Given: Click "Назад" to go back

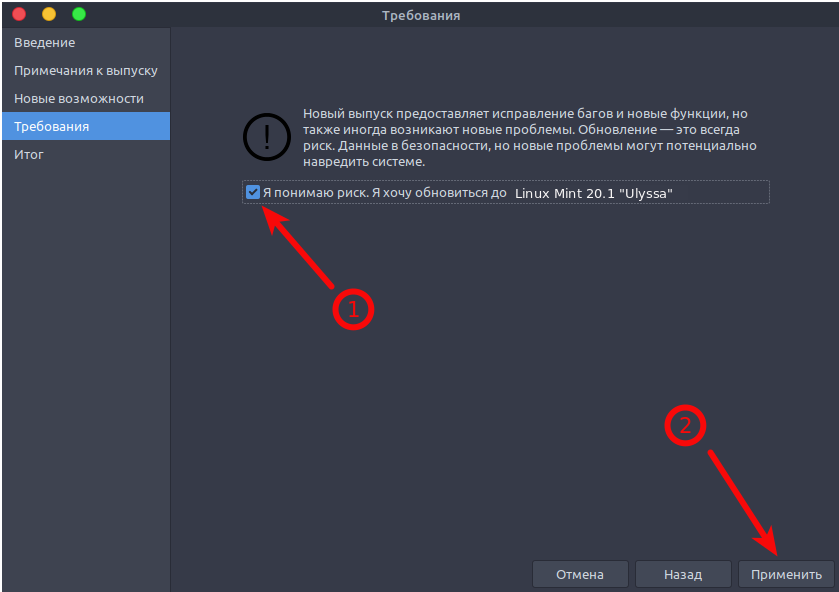Looking at the screenshot, I should click(683, 574).
